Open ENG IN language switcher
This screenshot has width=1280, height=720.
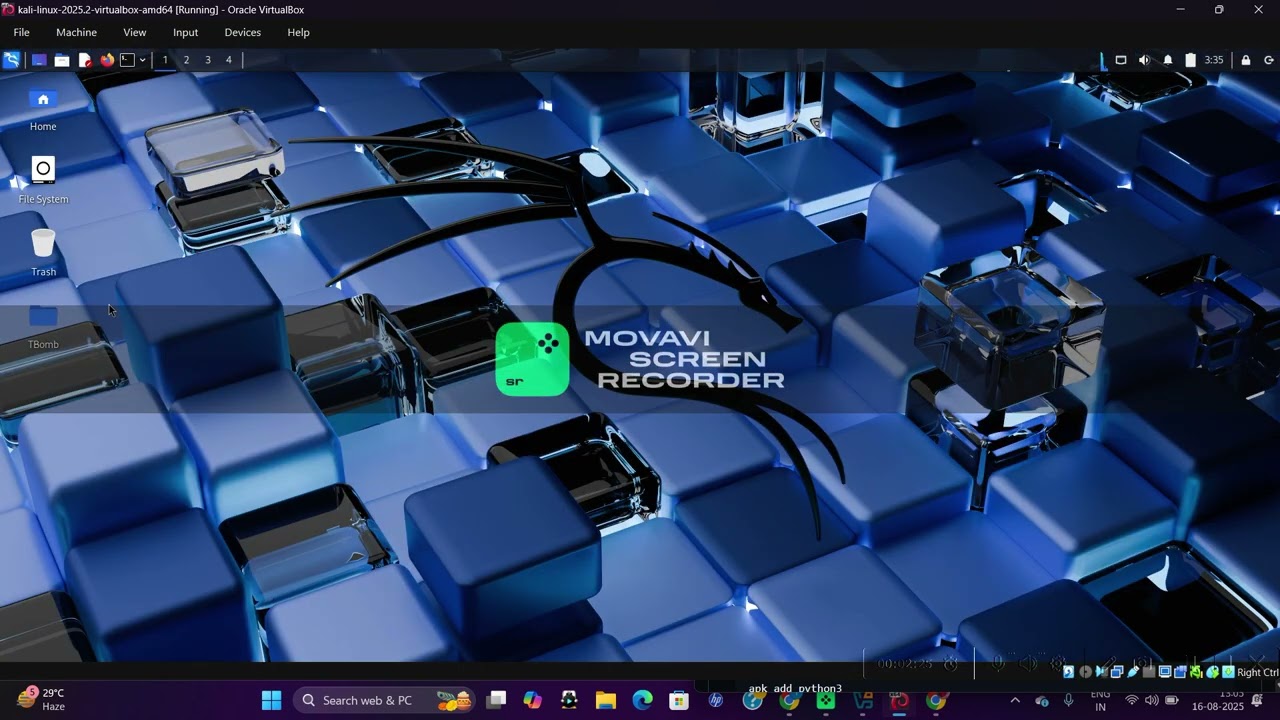point(1100,700)
